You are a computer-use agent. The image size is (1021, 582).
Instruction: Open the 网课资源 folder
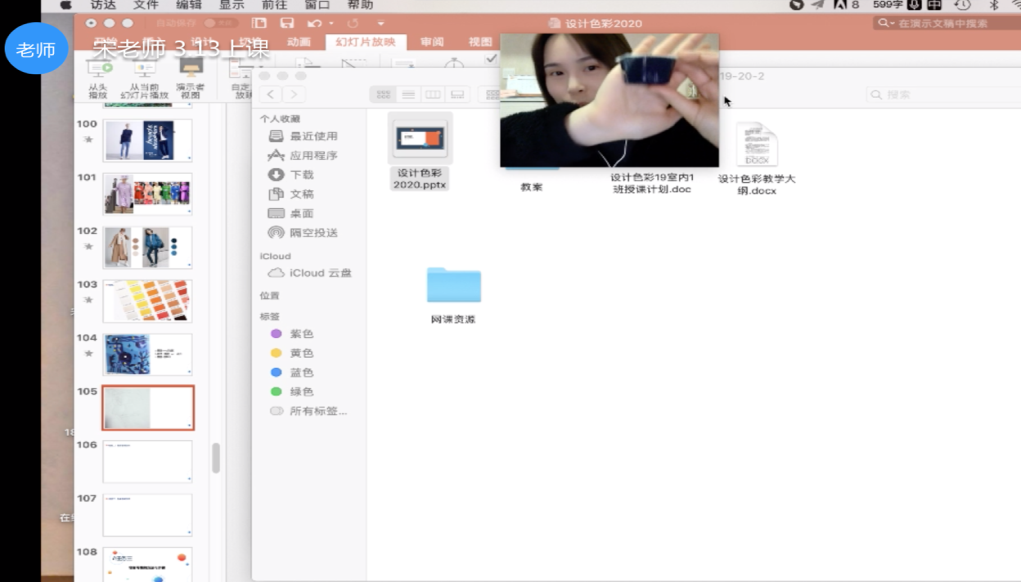coord(453,285)
